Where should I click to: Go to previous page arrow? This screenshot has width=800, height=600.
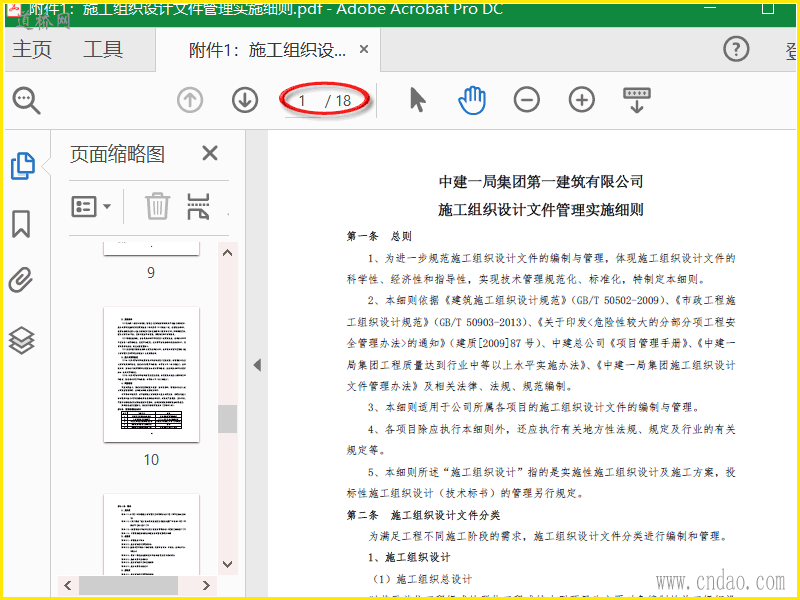point(190,100)
